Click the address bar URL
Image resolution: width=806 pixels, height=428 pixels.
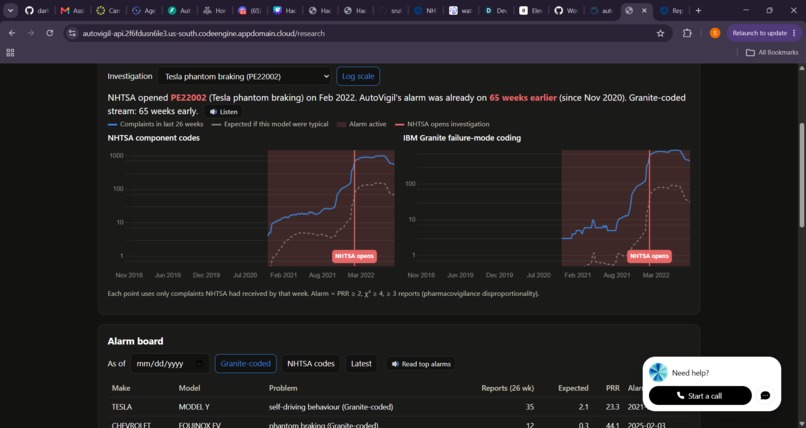coord(204,33)
